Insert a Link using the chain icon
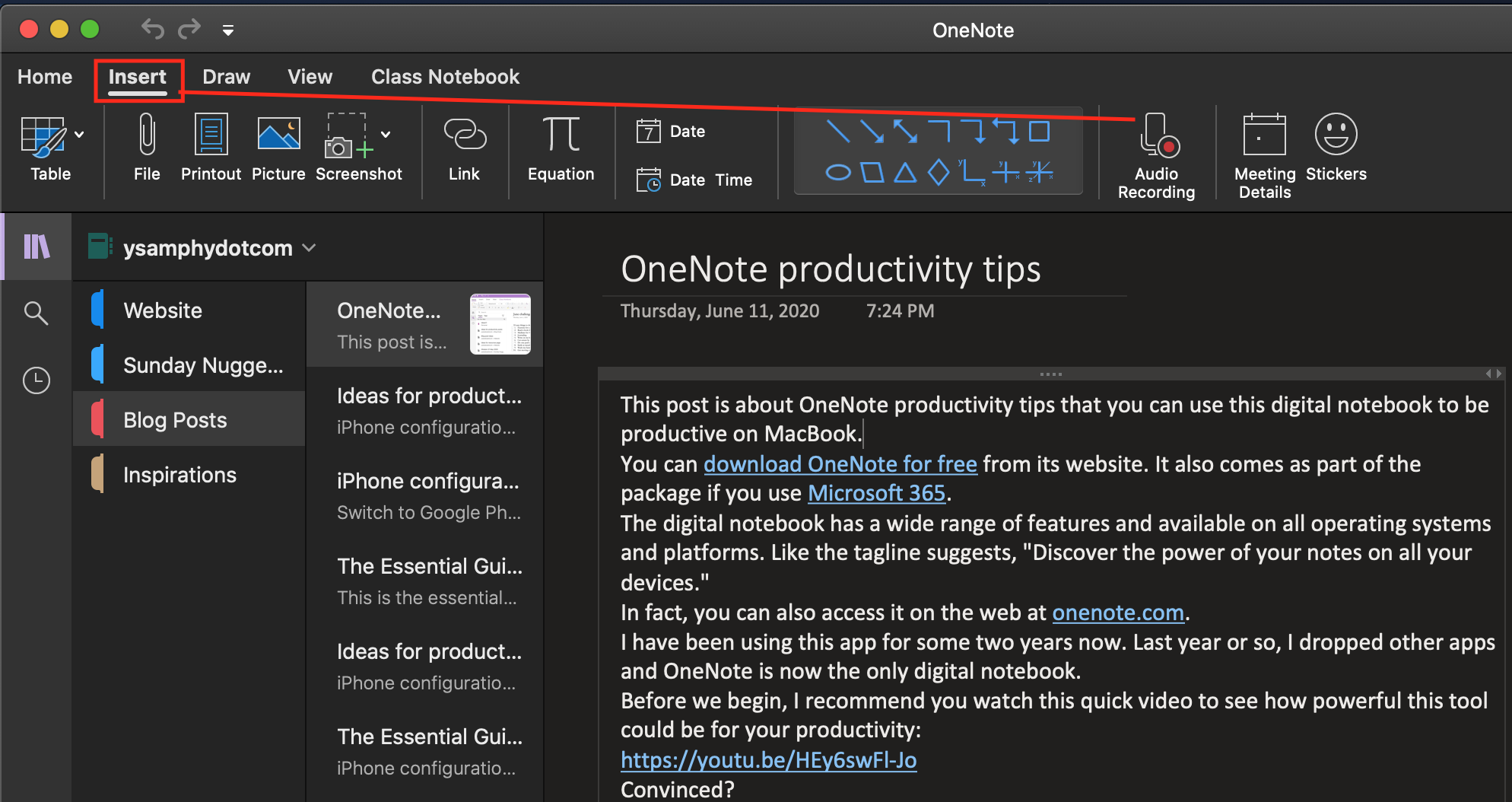The height and width of the screenshot is (802, 1512). pyautogui.click(x=464, y=148)
